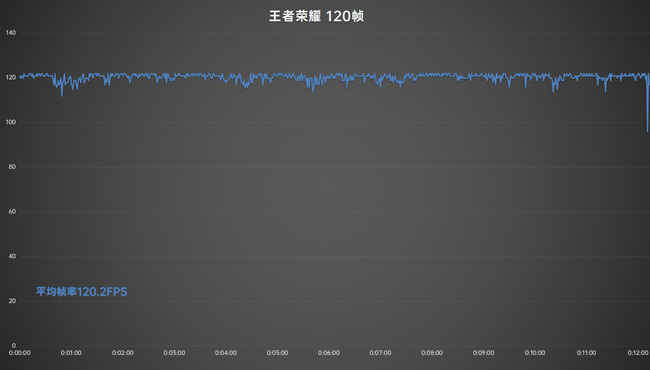Click the 0:10:00 time label
Viewport: 650px width, 370px height.
[535, 353]
